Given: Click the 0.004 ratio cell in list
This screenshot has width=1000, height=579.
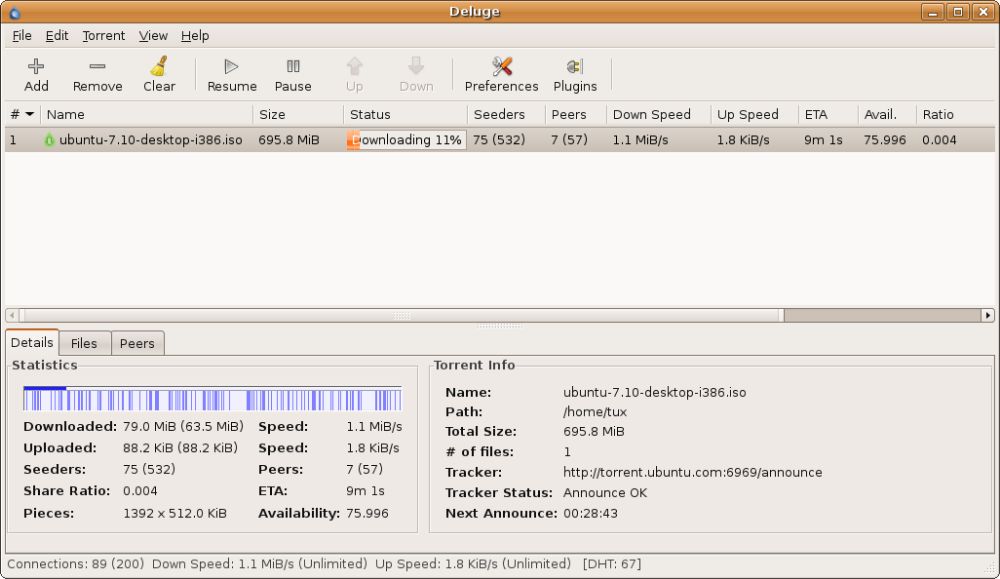Looking at the screenshot, I should pos(939,140).
